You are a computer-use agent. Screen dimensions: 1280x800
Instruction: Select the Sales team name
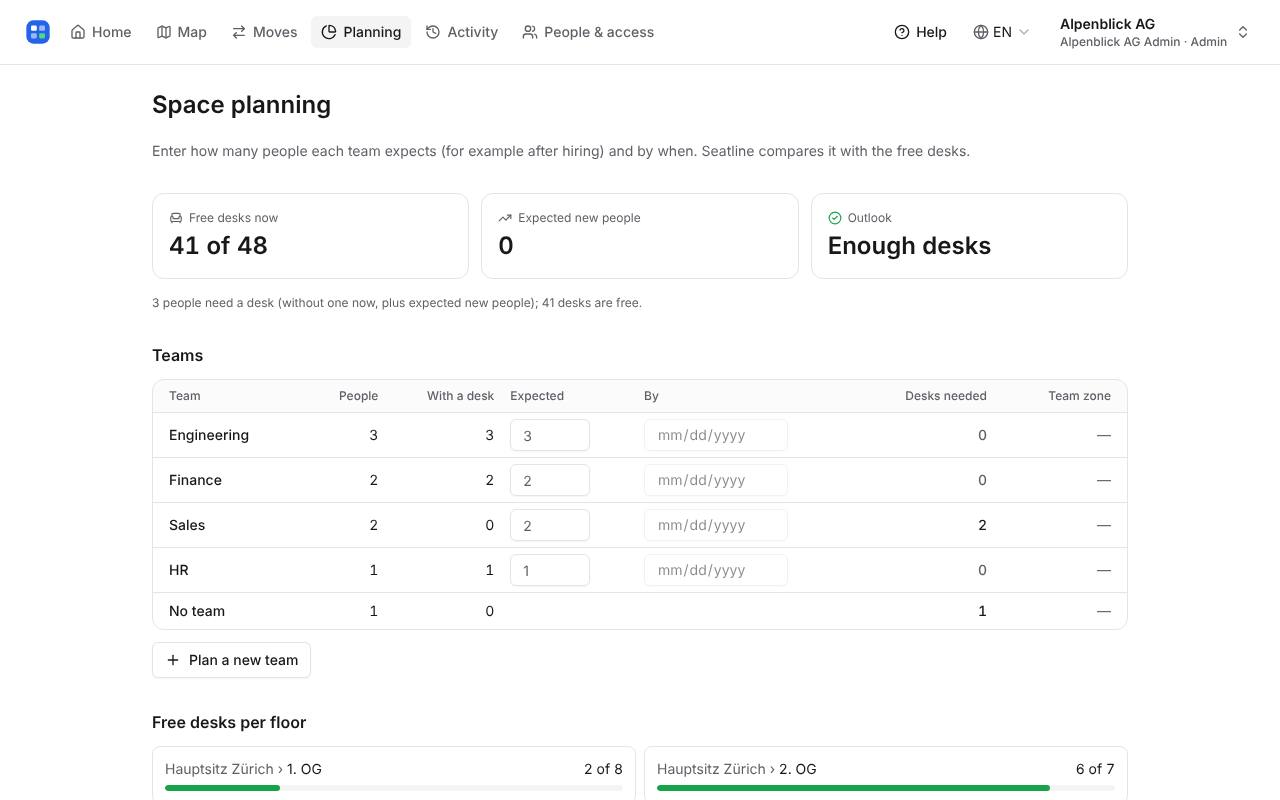click(187, 525)
